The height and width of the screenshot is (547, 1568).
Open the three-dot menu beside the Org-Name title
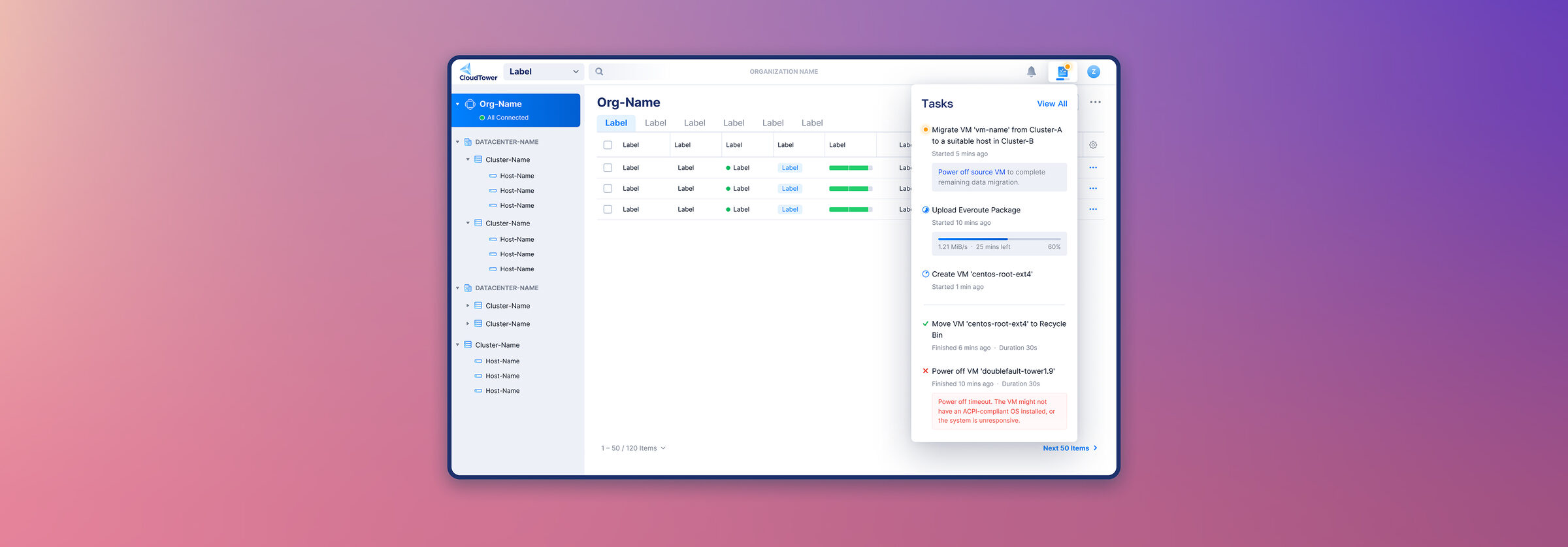coord(1095,103)
